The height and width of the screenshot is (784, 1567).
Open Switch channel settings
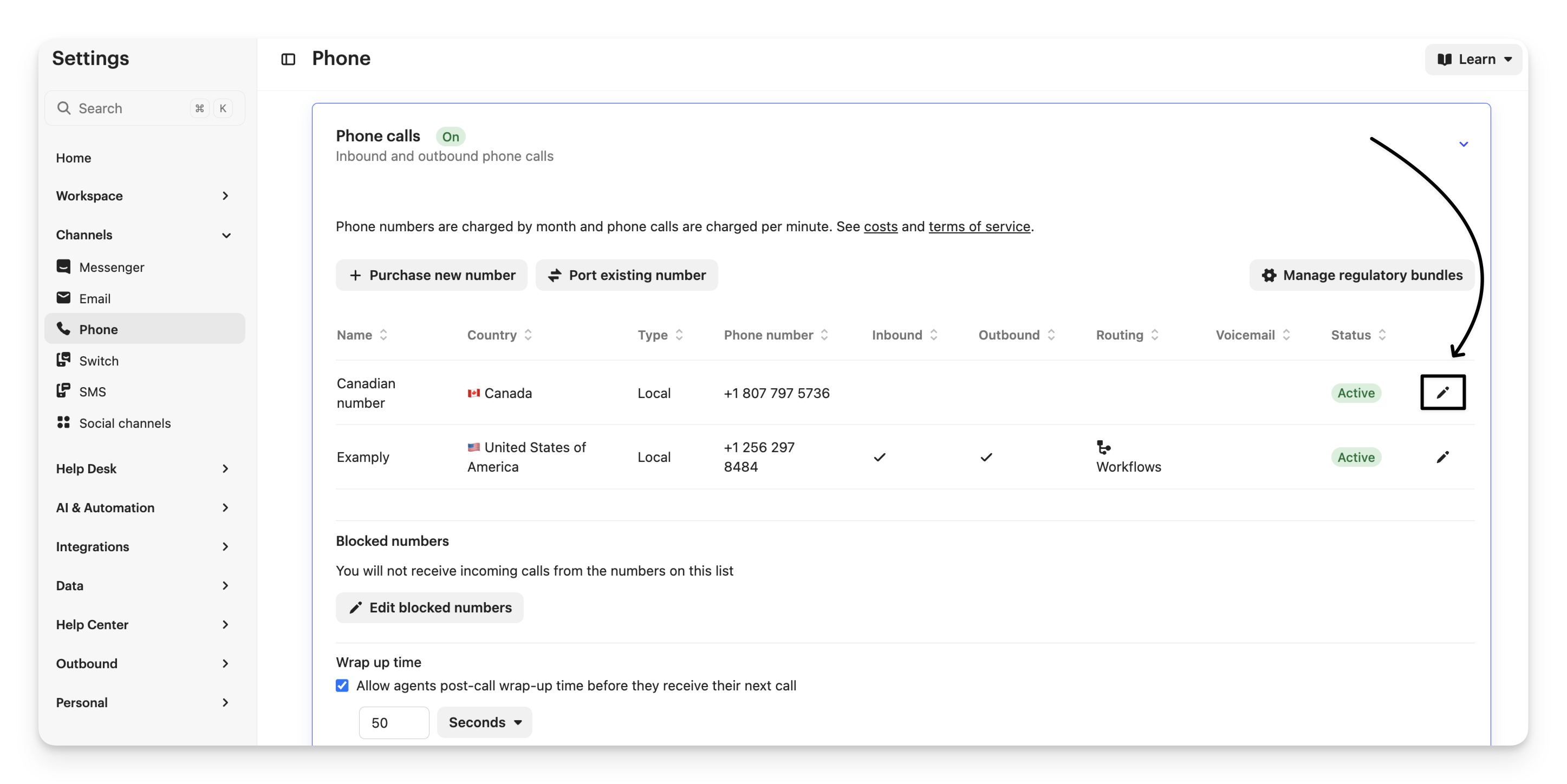pyautogui.click(x=99, y=361)
